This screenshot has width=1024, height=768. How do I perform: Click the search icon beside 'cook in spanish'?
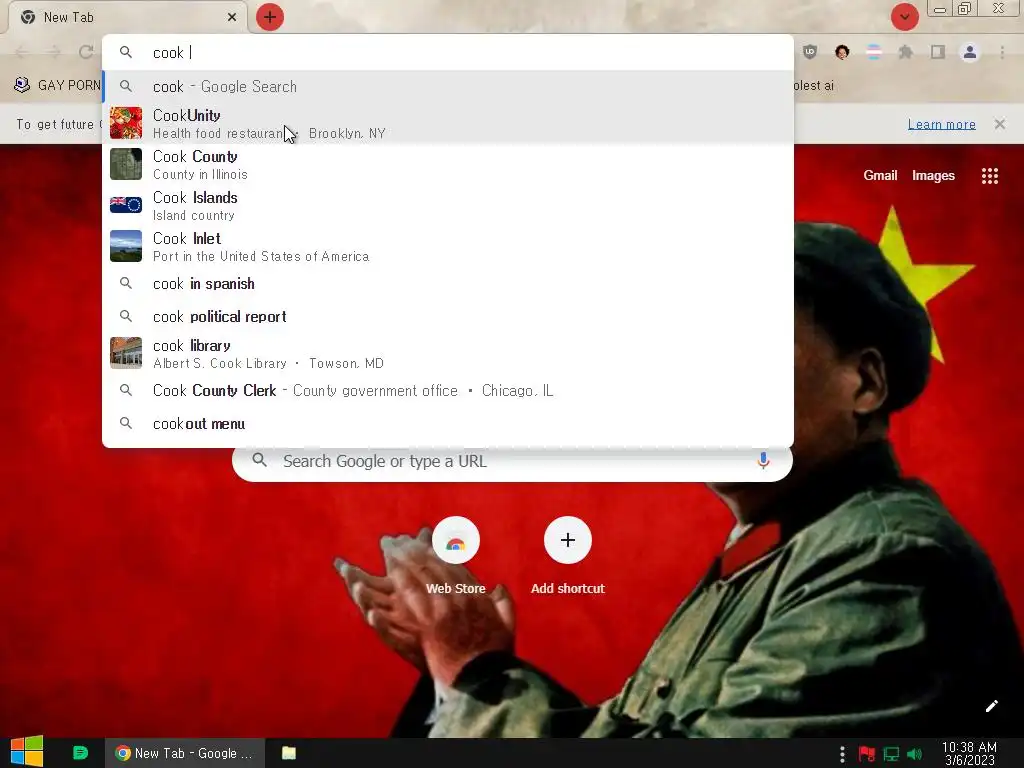(x=126, y=283)
